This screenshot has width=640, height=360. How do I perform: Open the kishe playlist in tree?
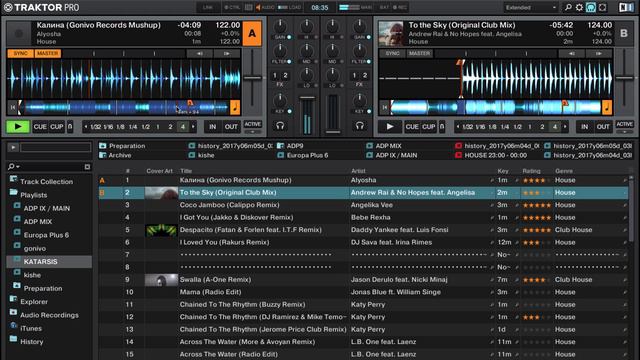(32, 275)
